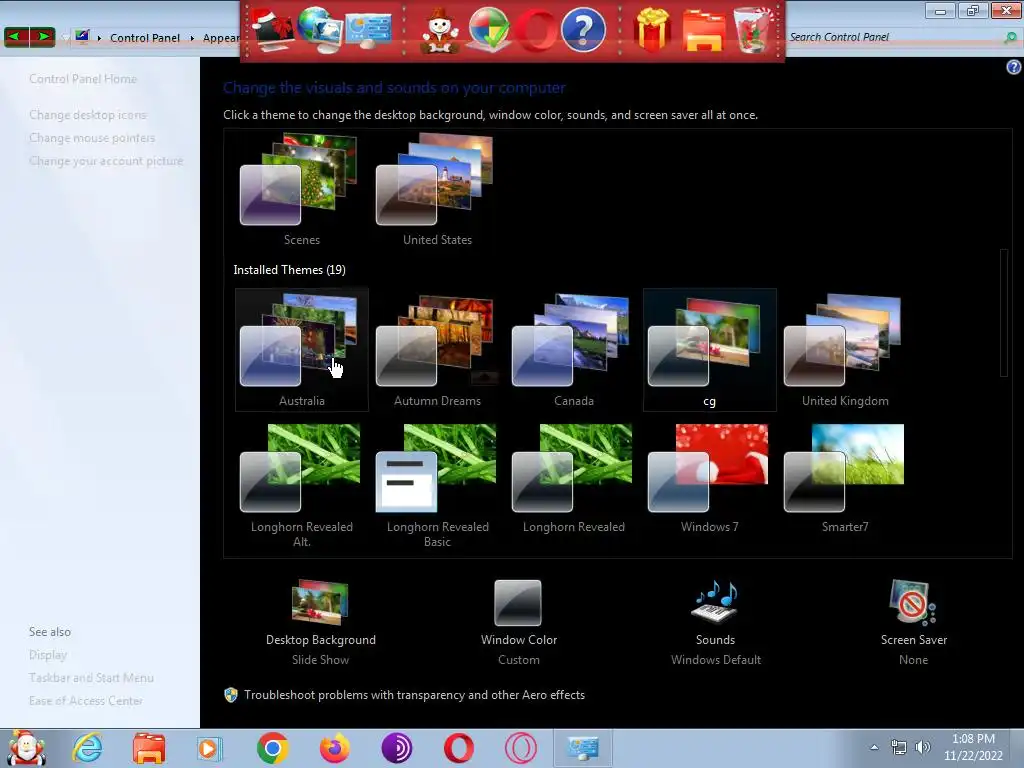This screenshot has height=768, width=1024.
Task: Open Change desktop icons link
Action: click(x=88, y=115)
